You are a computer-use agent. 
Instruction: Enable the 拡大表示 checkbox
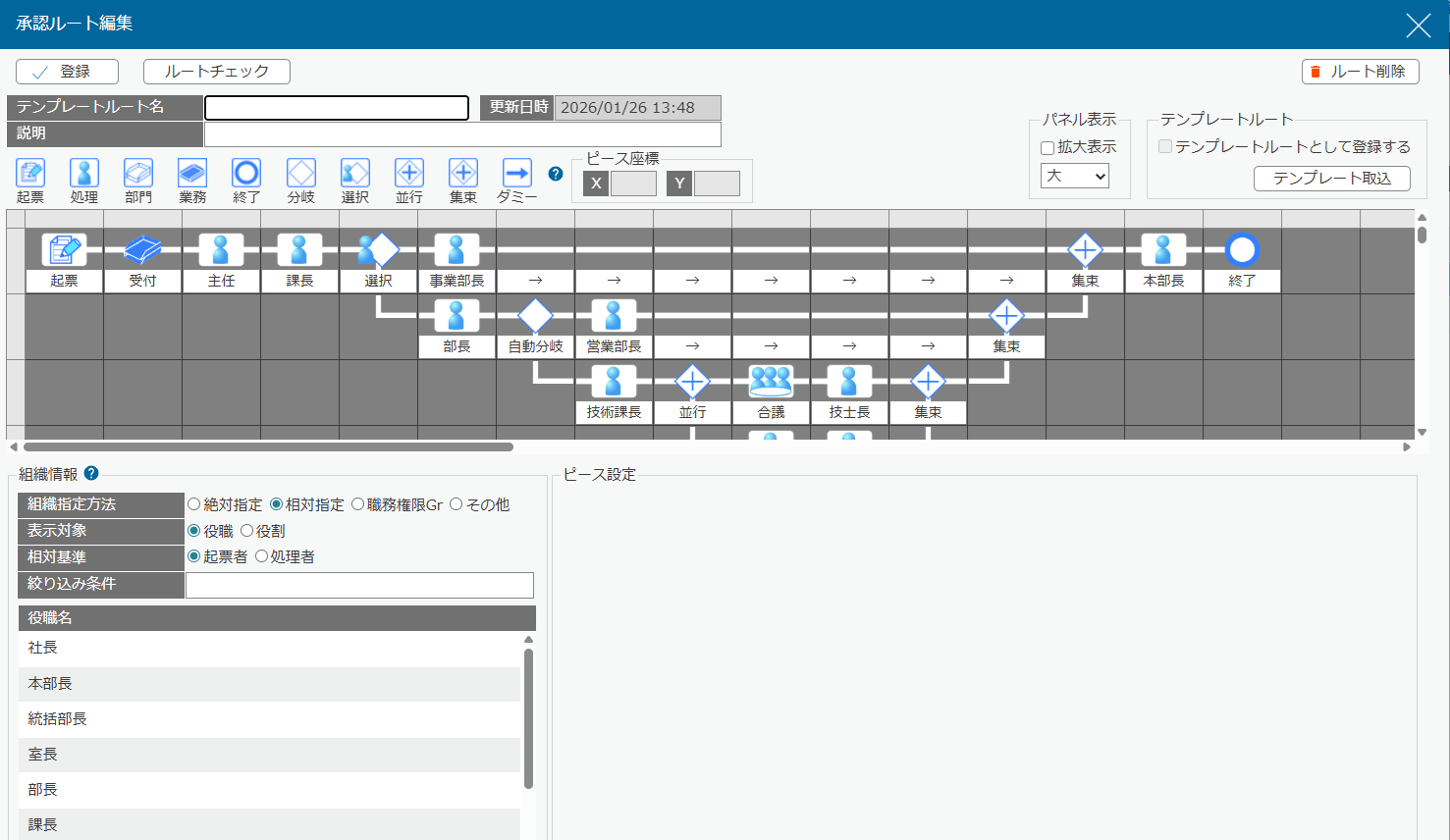1047,148
